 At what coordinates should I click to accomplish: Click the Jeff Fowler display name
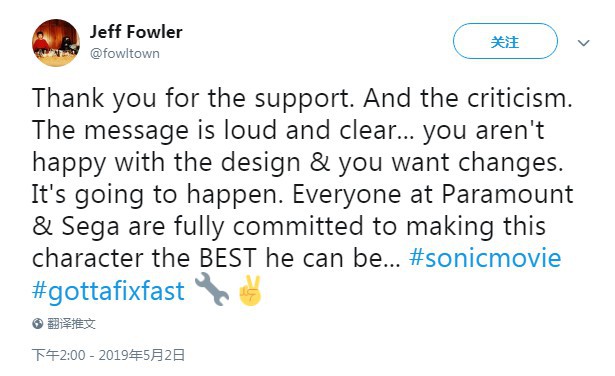click(136, 32)
